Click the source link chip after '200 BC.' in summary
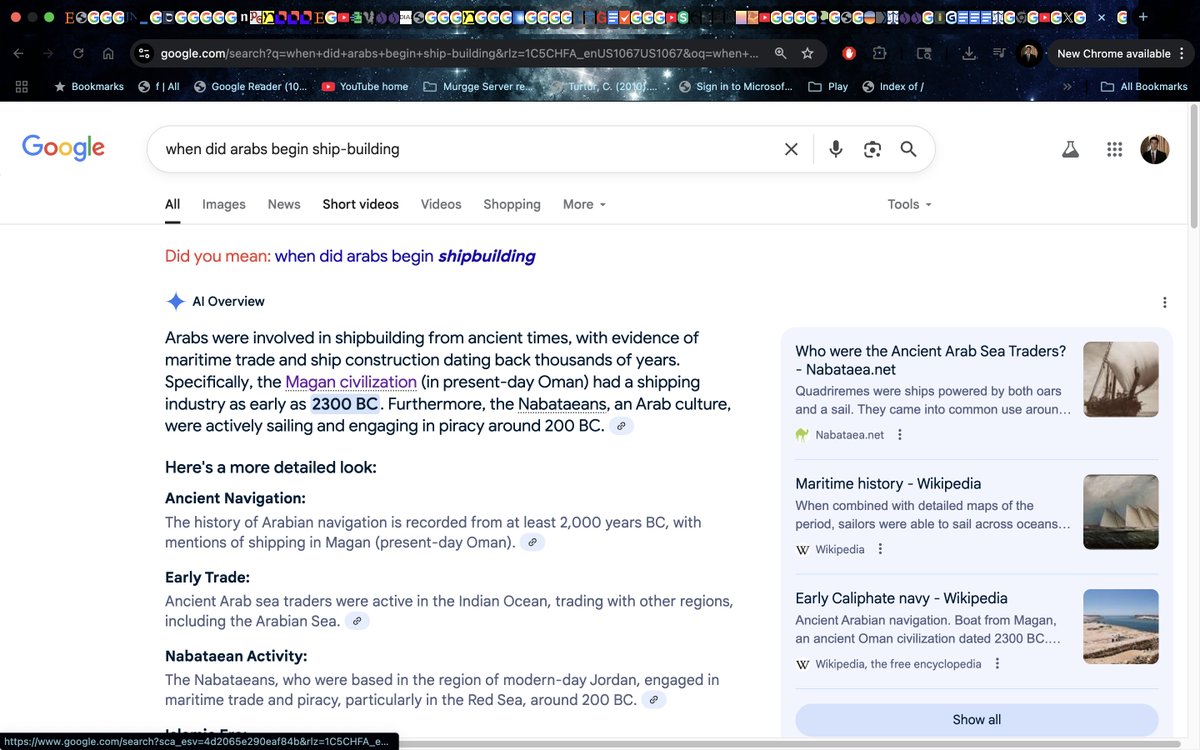The image size is (1200, 750). coord(621,427)
